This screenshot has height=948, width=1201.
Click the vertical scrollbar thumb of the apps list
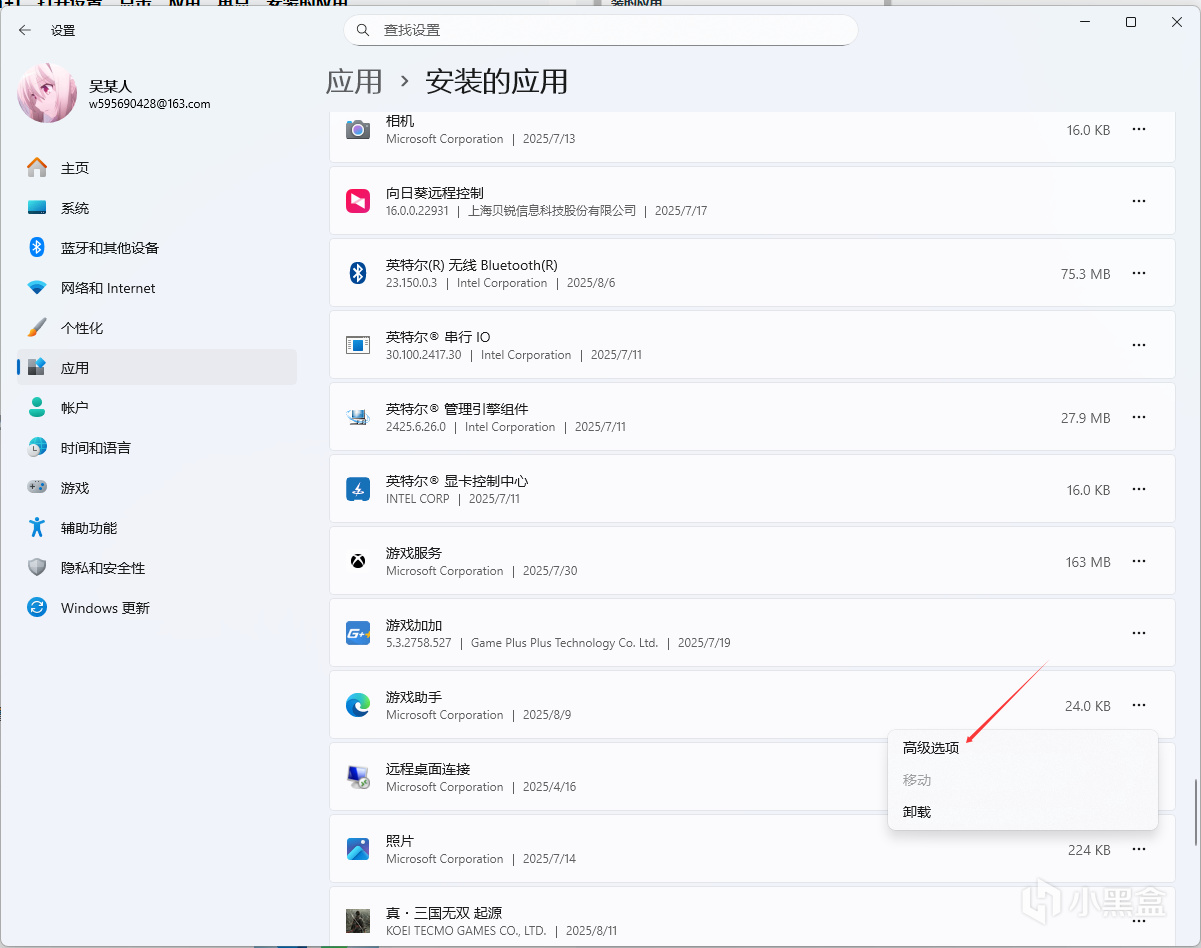1195,812
